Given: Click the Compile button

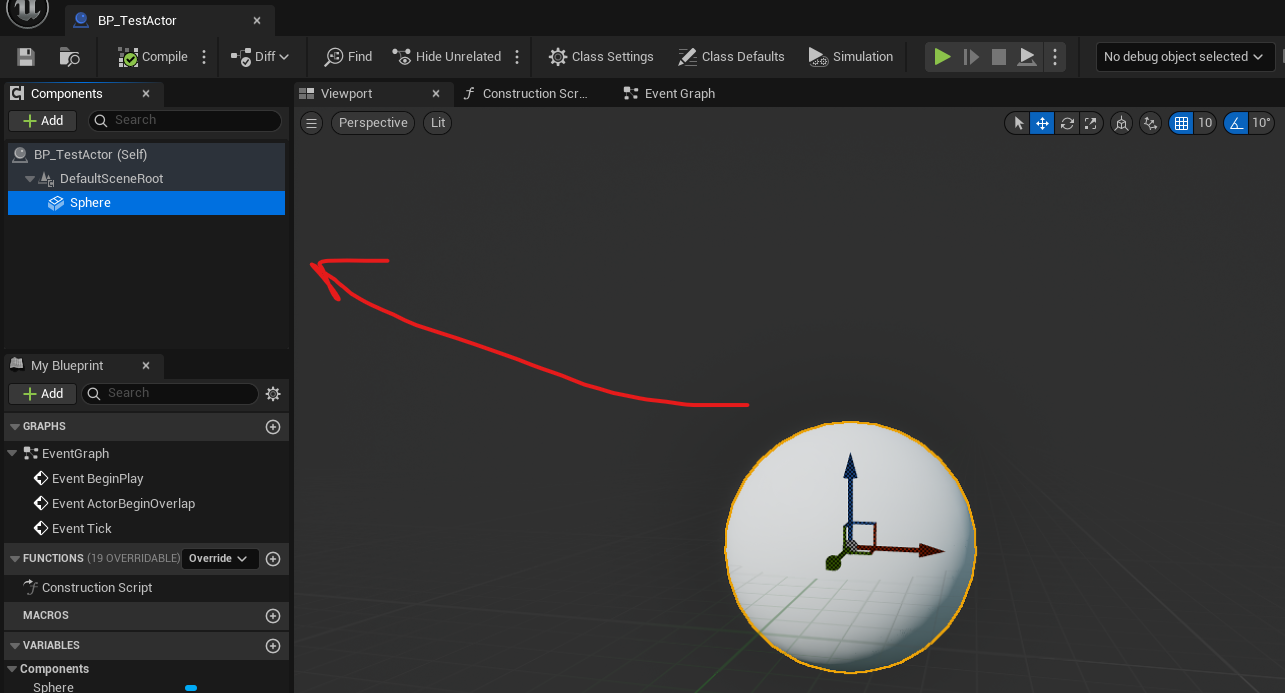Looking at the screenshot, I should click(153, 57).
